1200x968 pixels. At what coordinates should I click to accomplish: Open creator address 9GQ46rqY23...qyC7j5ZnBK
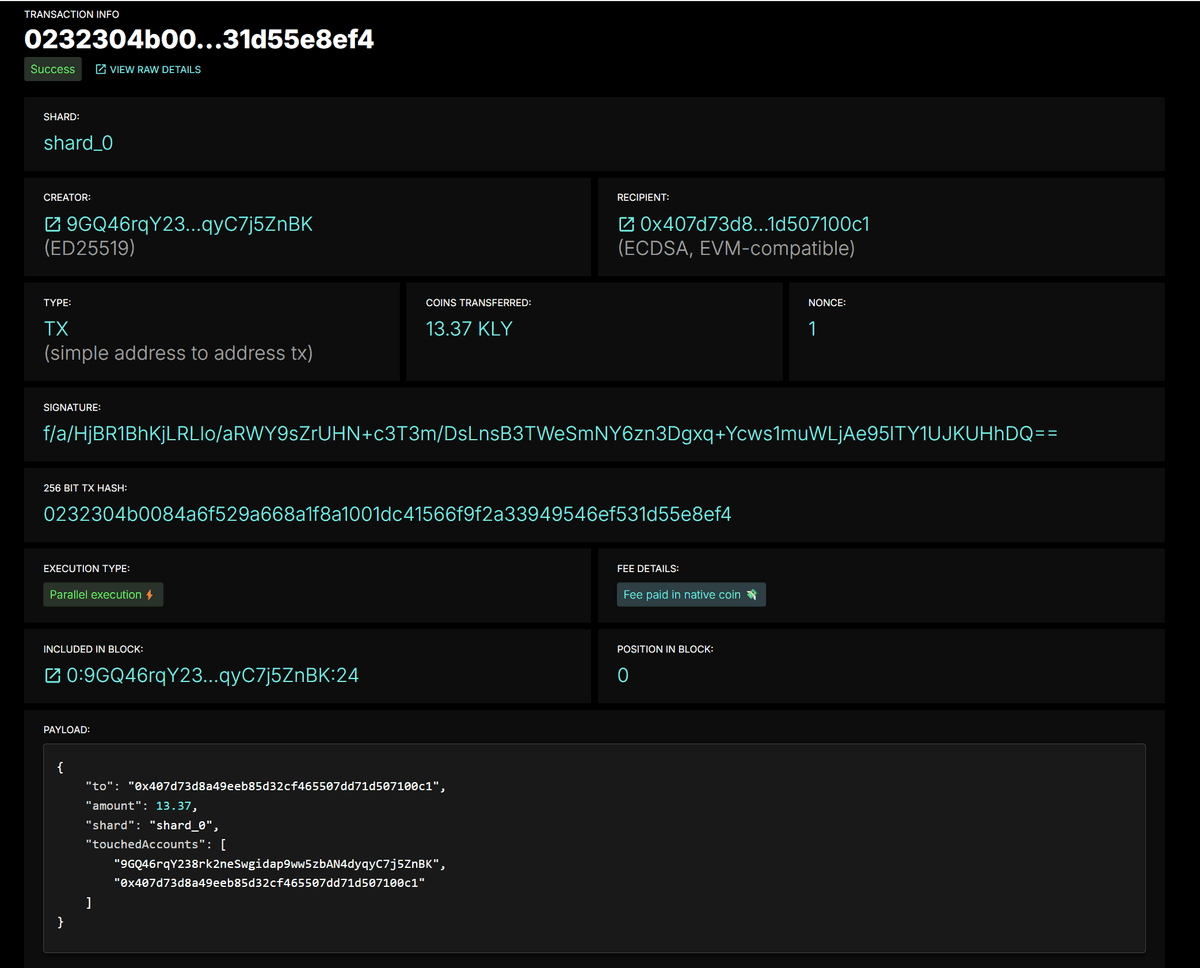(x=189, y=225)
